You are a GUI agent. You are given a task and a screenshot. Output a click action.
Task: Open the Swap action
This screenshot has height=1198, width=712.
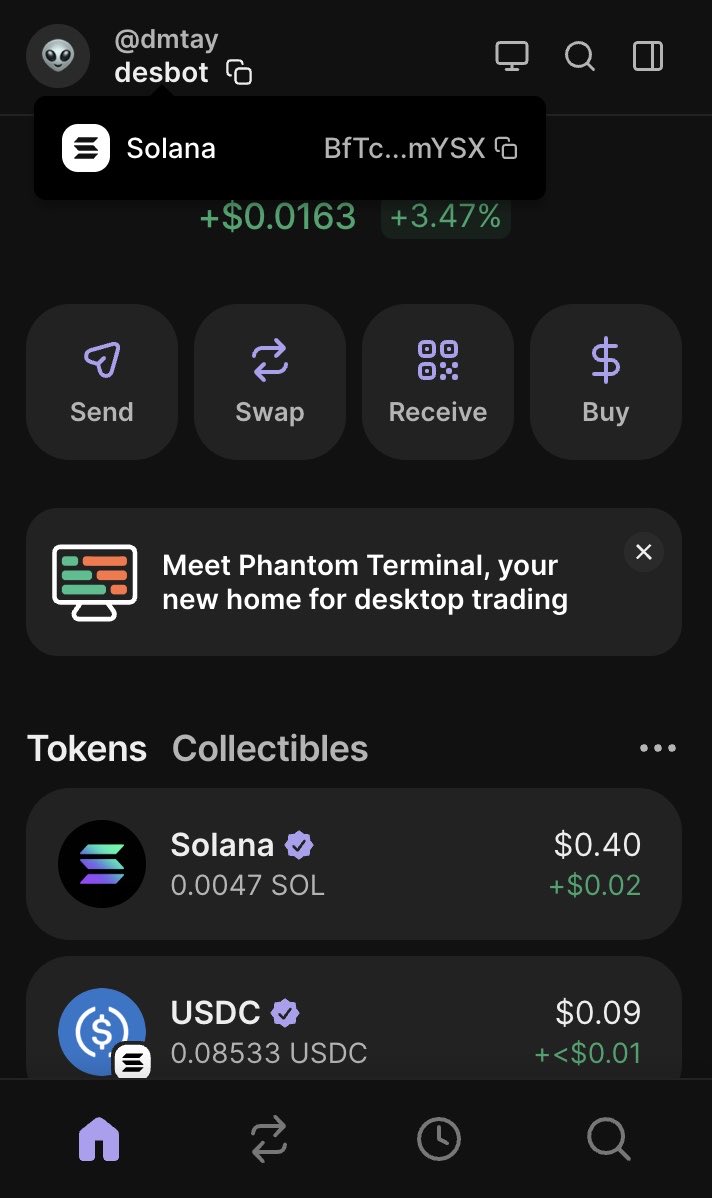(270, 382)
